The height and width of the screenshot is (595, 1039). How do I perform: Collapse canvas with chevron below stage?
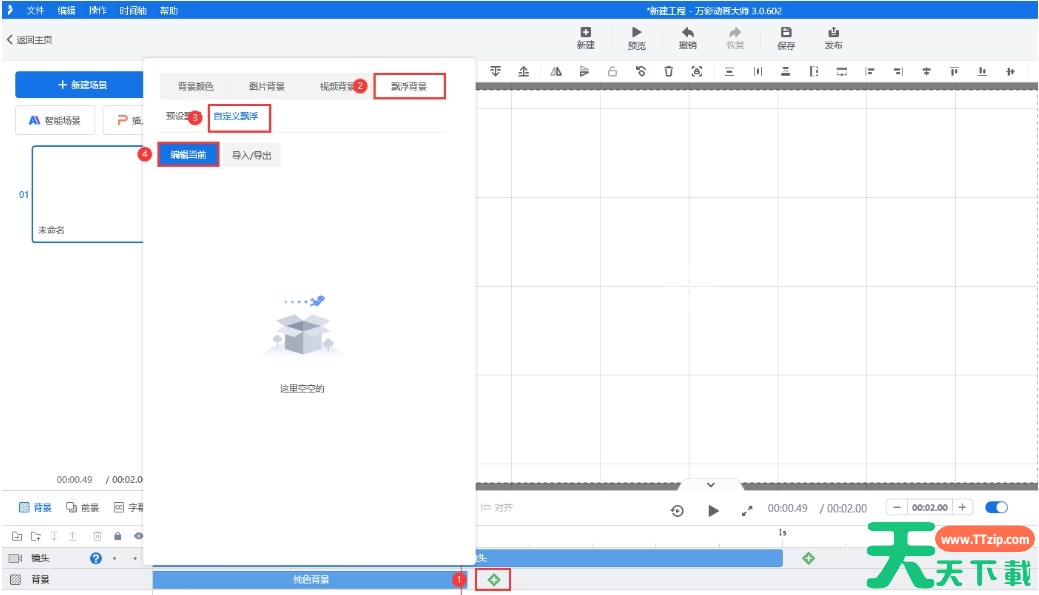(x=710, y=485)
